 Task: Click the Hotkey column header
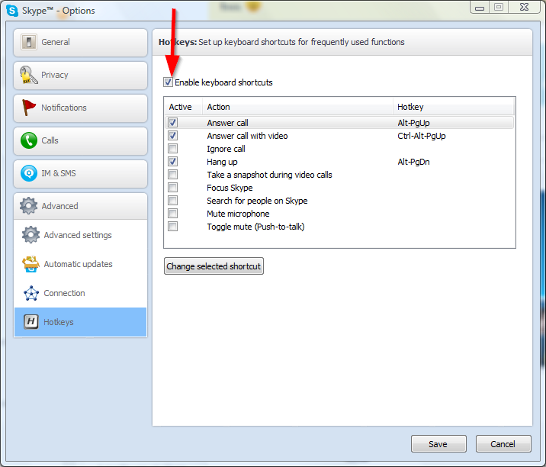click(x=454, y=107)
